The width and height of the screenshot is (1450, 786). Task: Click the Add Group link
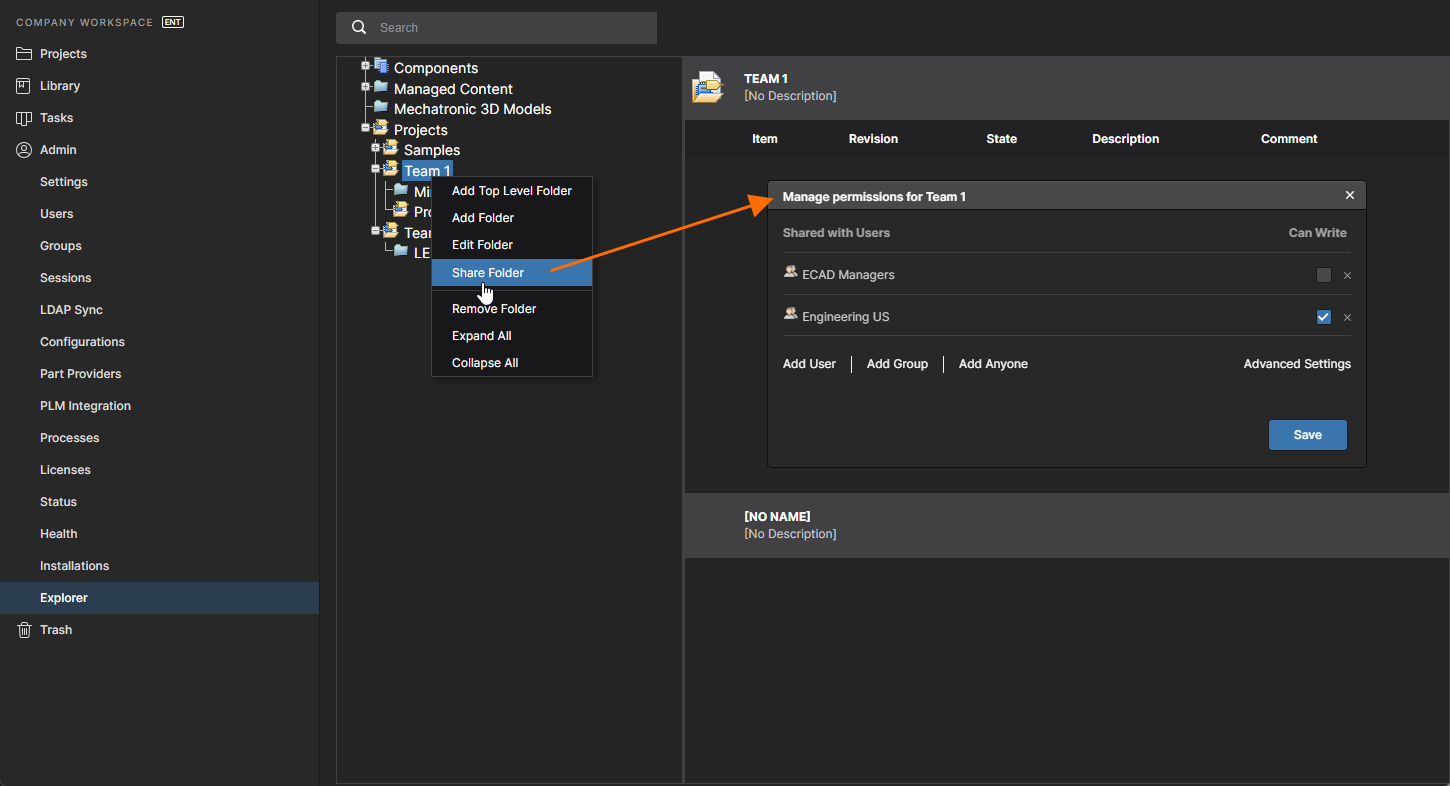pyautogui.click(x=897, y=364)
